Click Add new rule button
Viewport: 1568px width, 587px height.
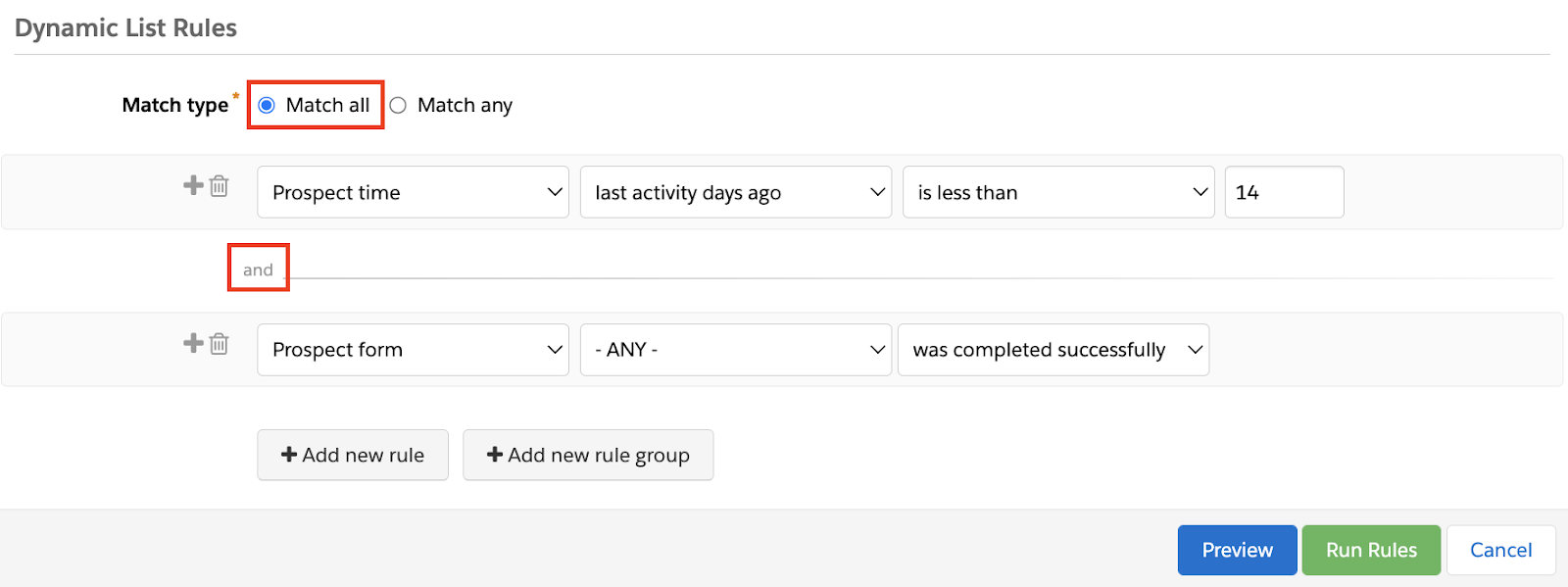point(353,455)
